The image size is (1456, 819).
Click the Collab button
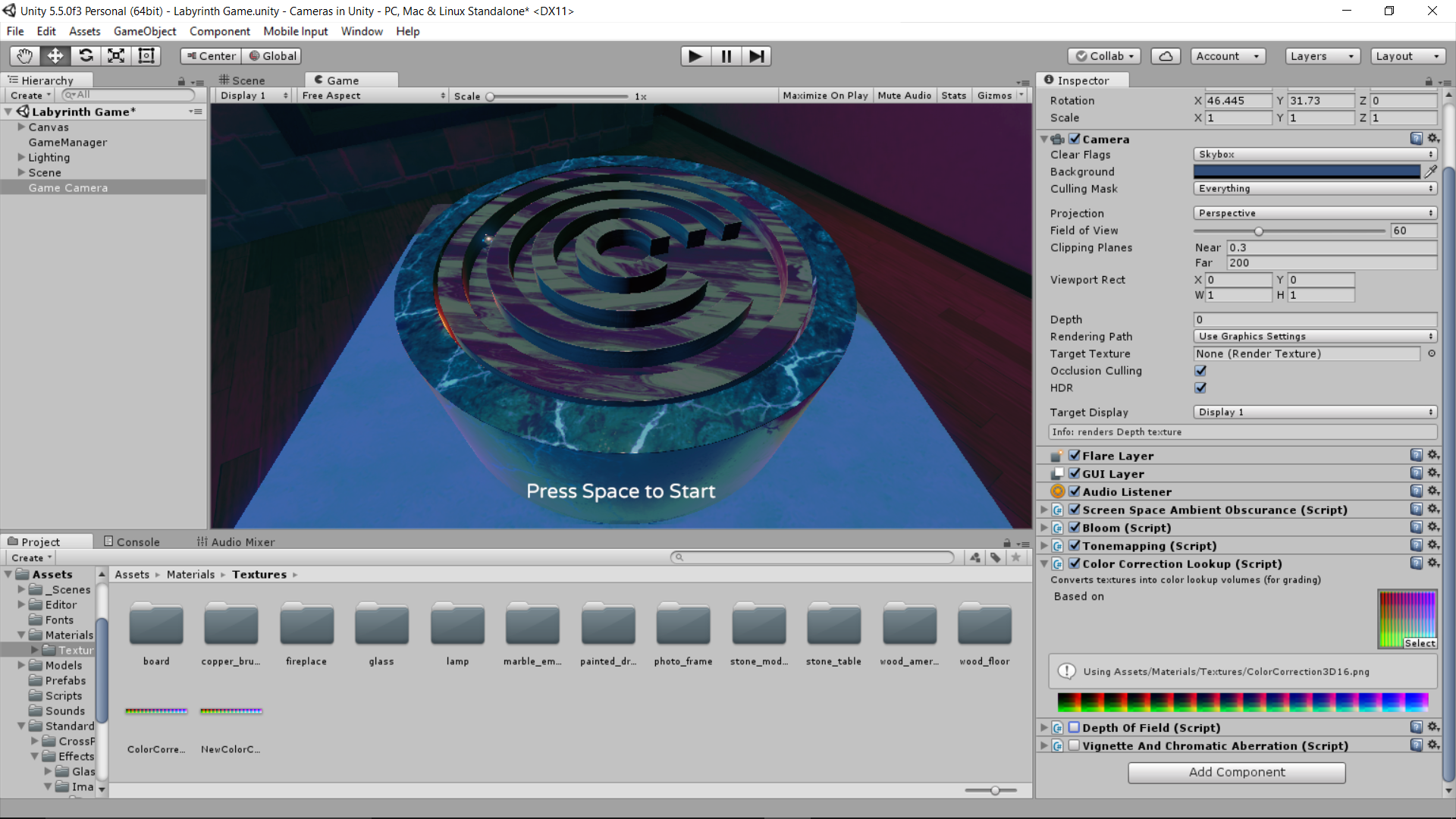click(1105, 56)
